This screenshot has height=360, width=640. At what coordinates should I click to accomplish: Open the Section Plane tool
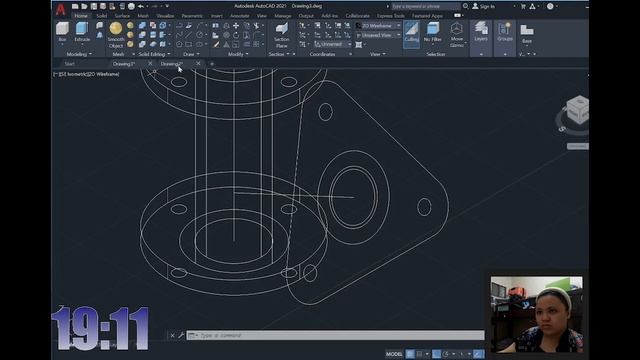coord(282,35)
